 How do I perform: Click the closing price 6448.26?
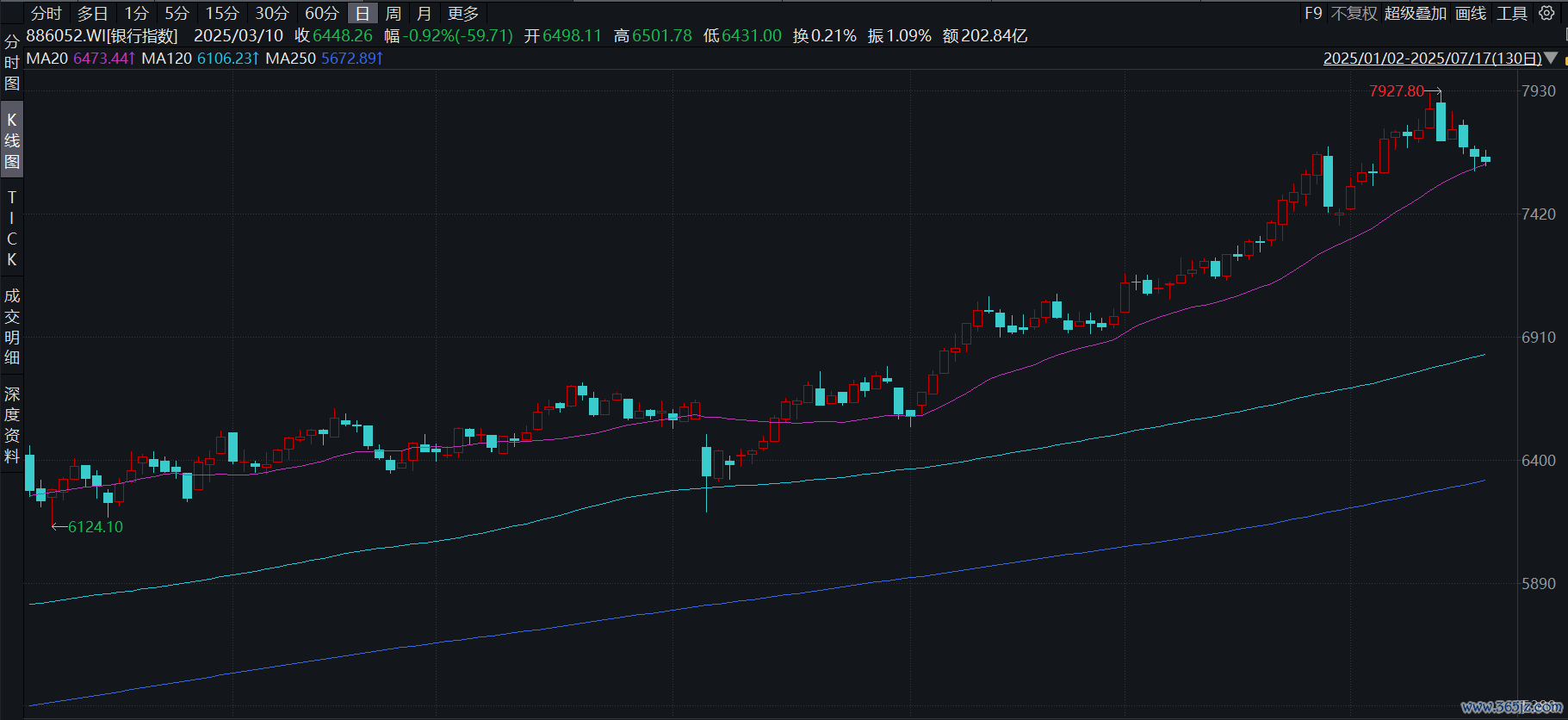[343, 35]
